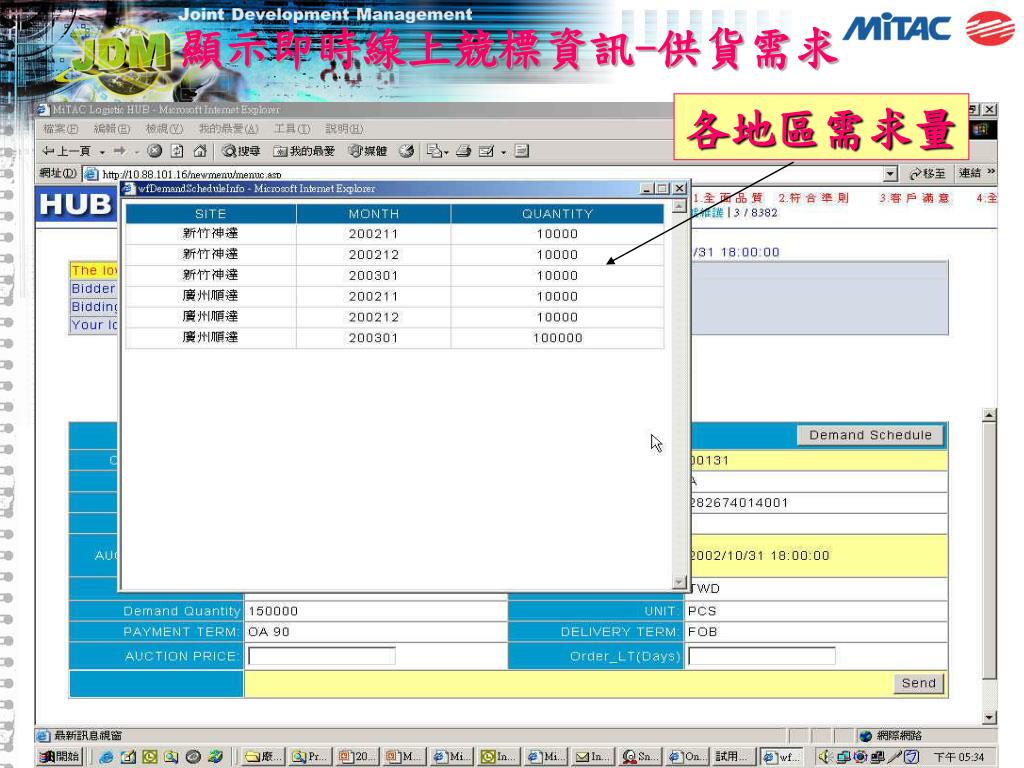
Task: Click the Forward arrow toolbar button
Action: (x=120, y=152)
